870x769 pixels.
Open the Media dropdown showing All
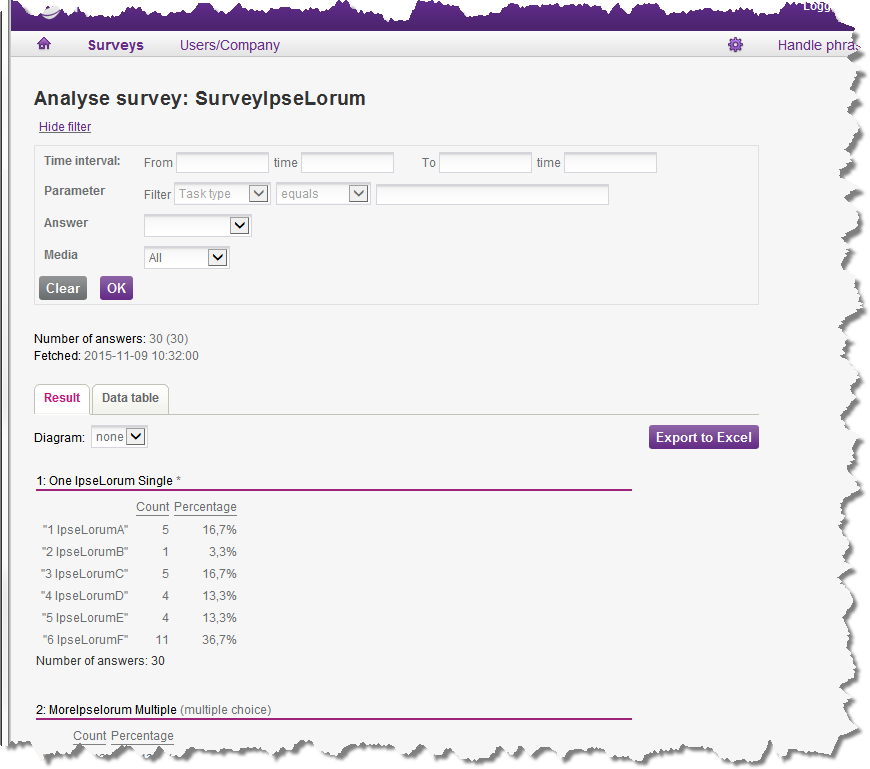187,258
